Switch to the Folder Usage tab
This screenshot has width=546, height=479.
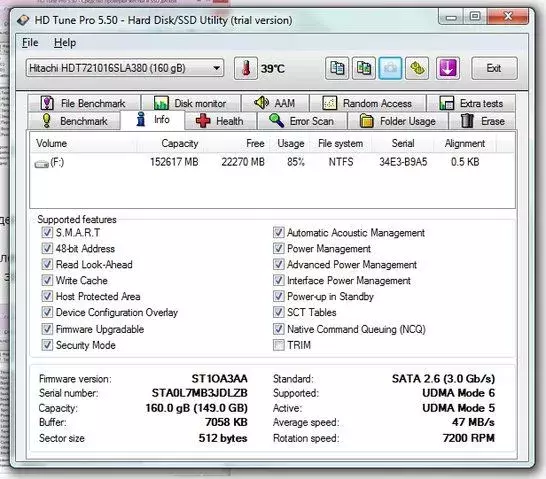(x=398, y=121)
